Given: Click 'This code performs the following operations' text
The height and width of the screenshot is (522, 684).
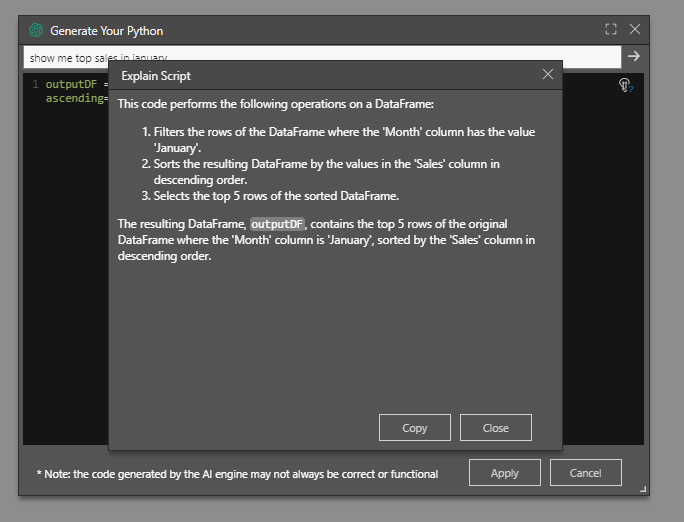Looking at the screenshot, I should click(275, 104).
